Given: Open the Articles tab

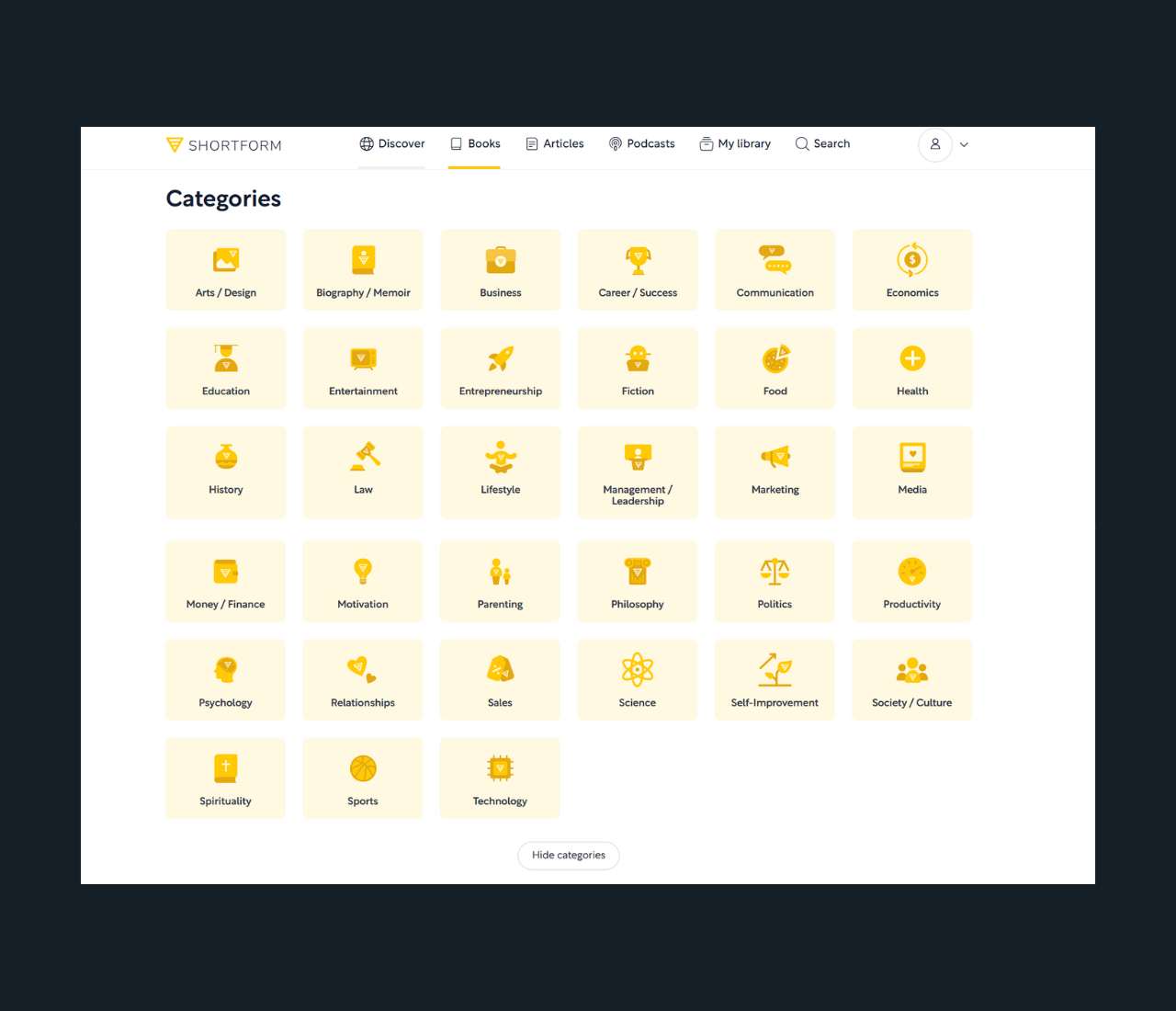Looking at the screenshot, I should (555, 144).
